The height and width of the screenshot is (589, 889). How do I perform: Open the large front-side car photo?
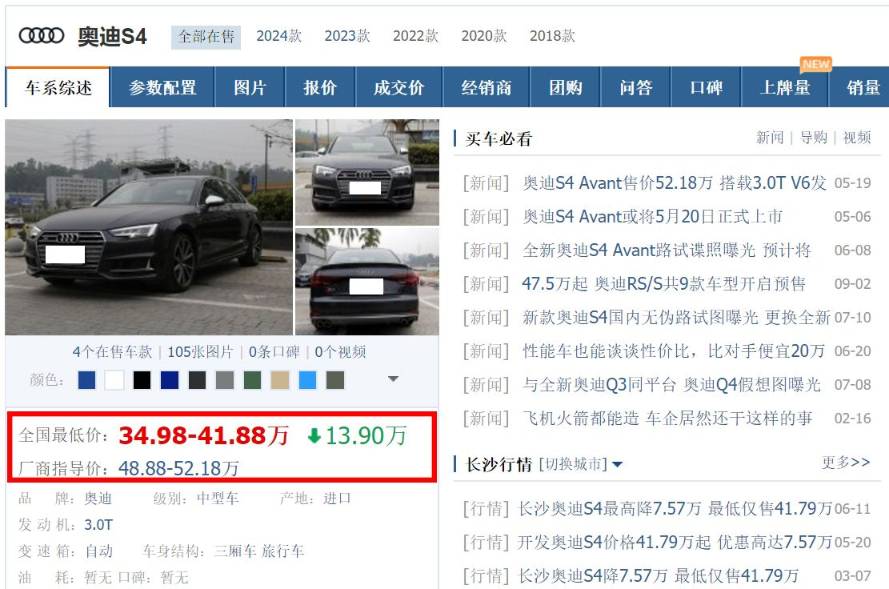tap(149, 227)
